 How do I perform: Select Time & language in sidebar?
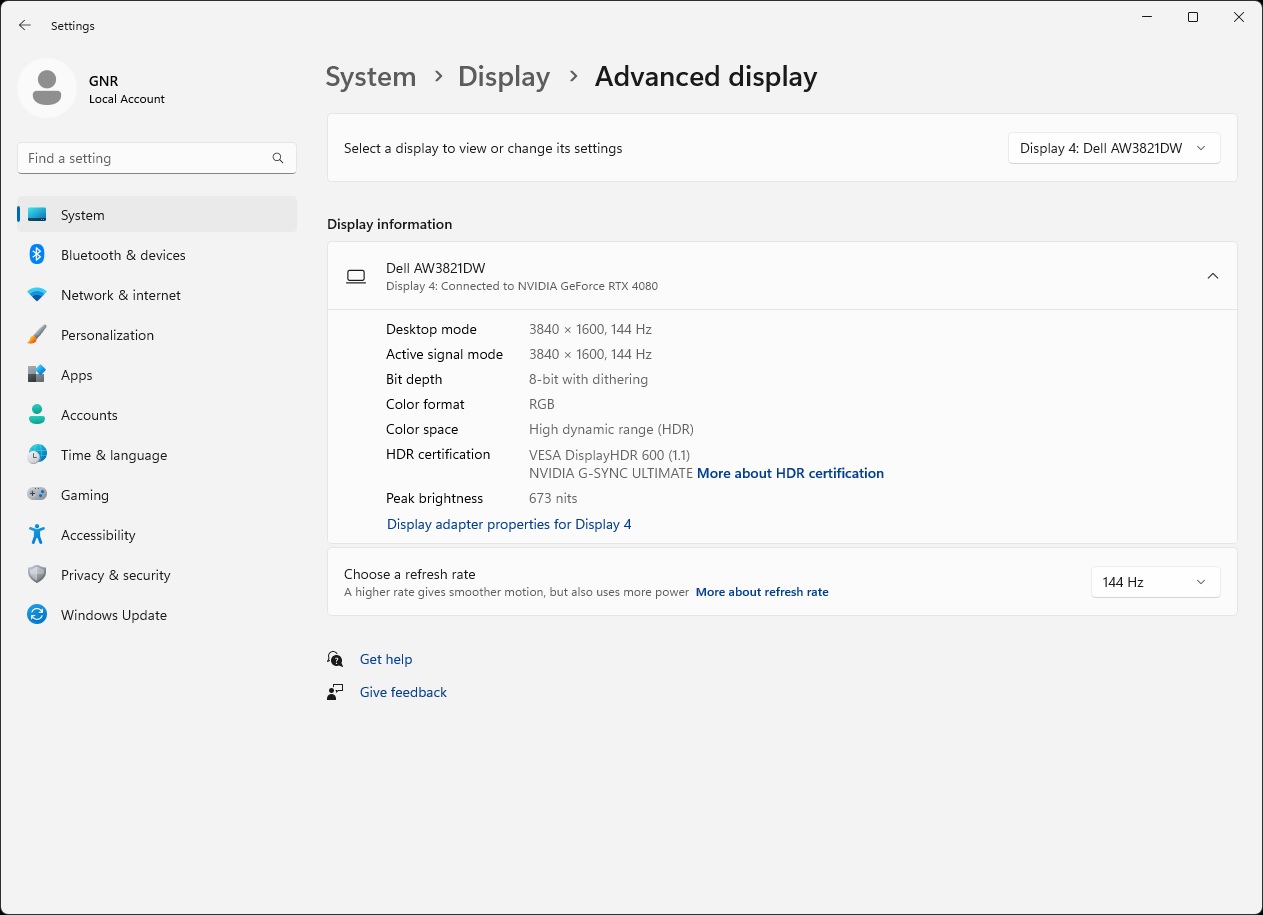[114, 455]
